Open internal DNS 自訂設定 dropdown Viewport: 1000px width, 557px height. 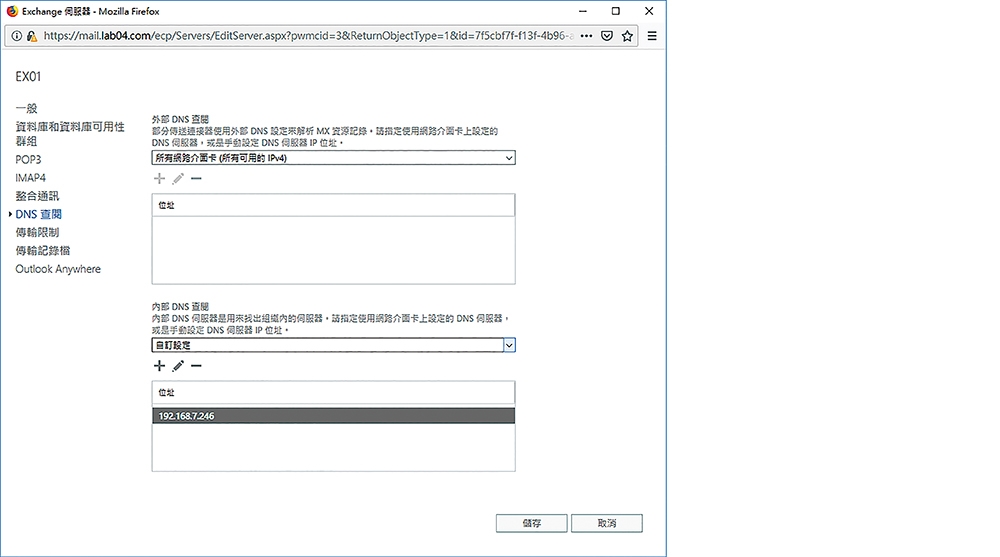coord(334,345)
